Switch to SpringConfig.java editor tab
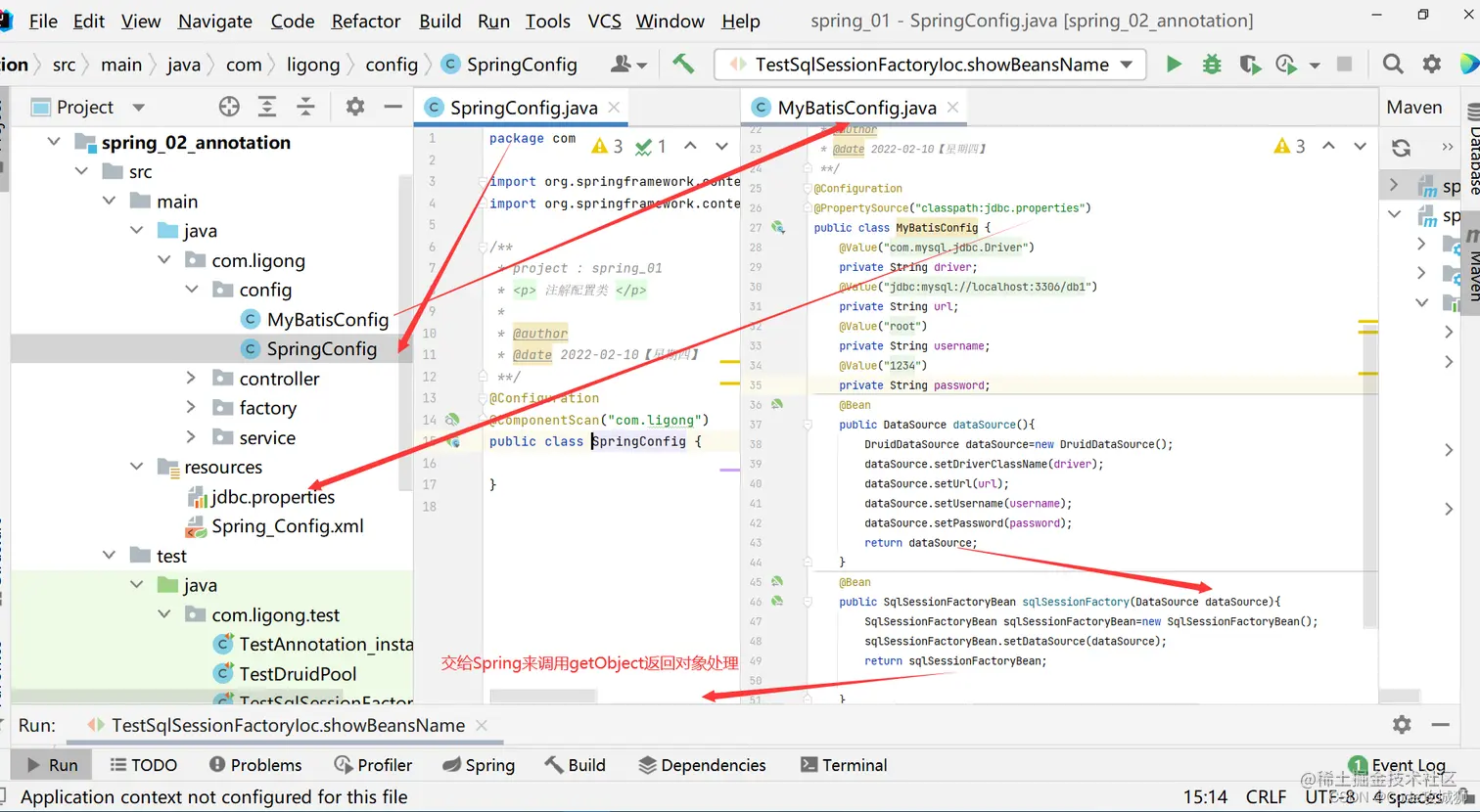 tap(522, 108)
